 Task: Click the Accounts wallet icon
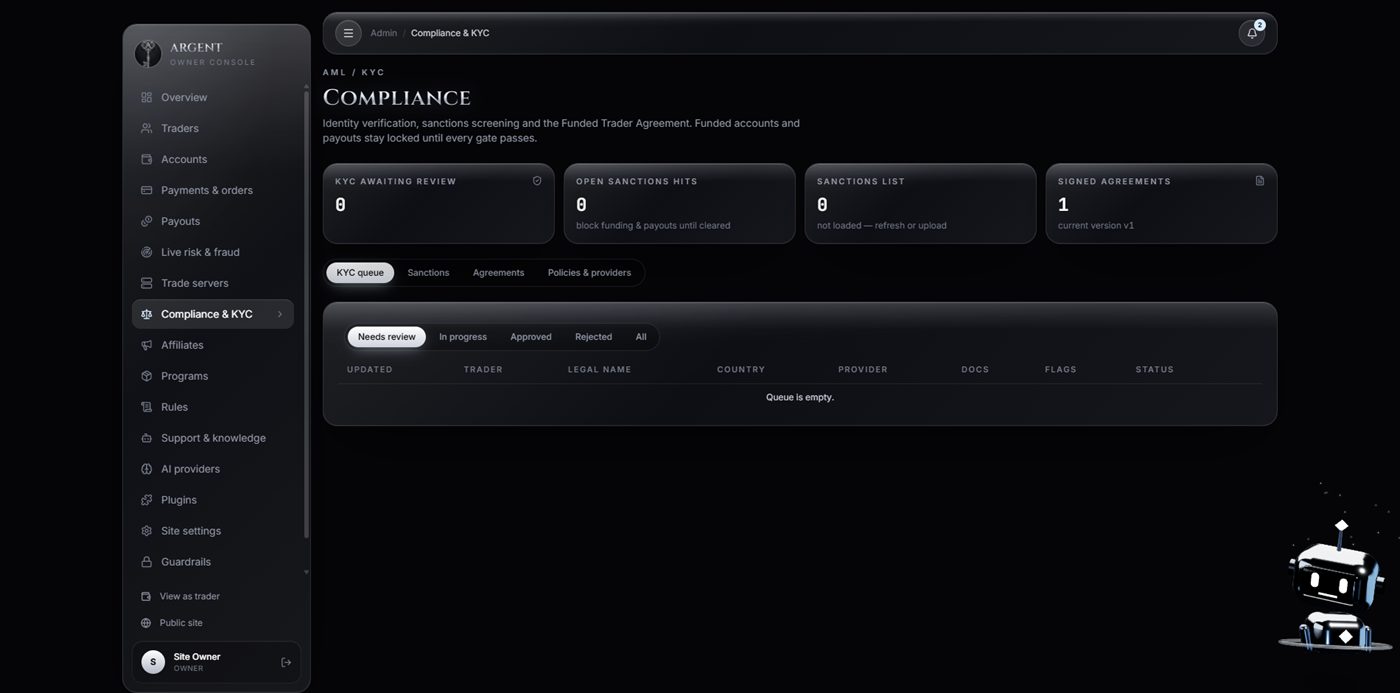pos(146,159)
